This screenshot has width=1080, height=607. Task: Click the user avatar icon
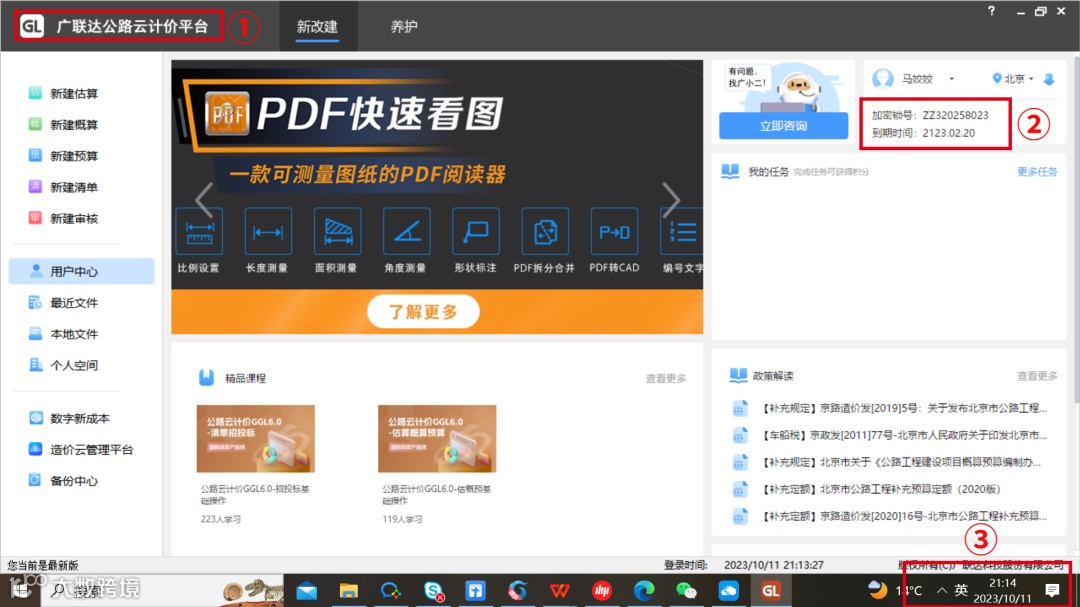(882, 79)
